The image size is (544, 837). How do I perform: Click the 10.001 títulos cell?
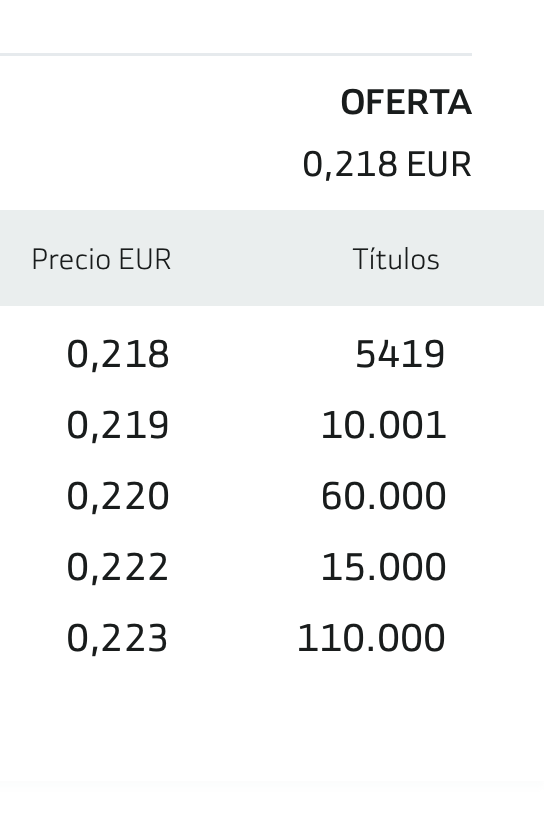(x=383, y=425)
